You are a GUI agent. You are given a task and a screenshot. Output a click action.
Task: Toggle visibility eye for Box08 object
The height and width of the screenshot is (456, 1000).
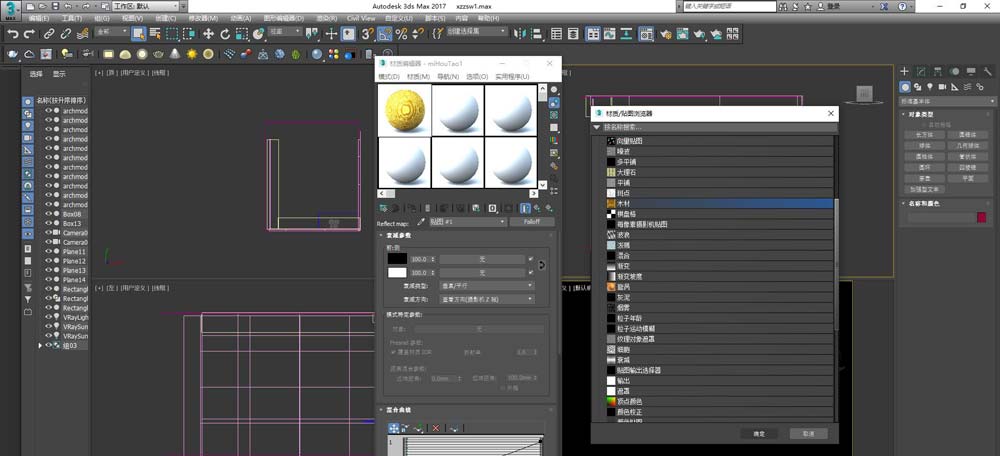pyautogui.click(x=48, y=214)
